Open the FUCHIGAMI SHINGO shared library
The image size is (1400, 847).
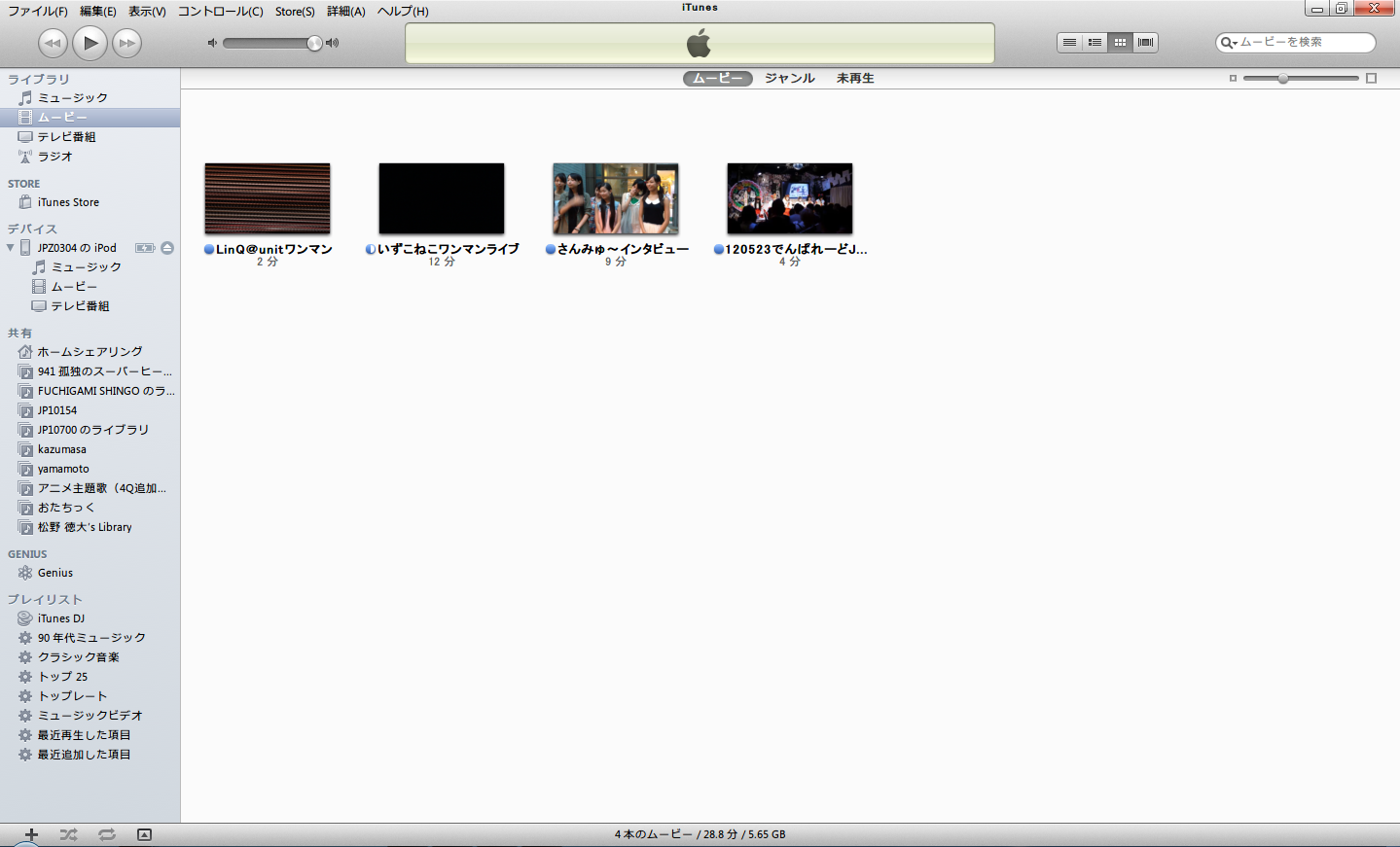pyautogui.click(x=90, y=391)
